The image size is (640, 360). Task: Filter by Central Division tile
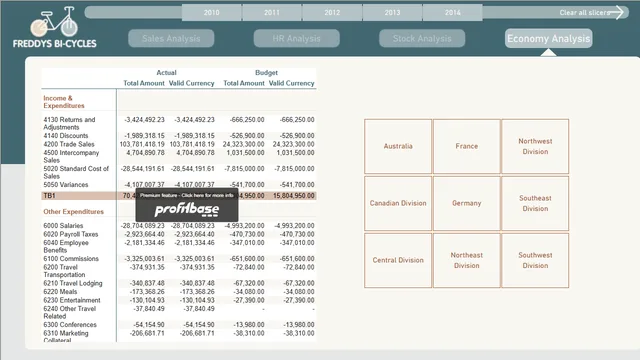pos(398,260)
